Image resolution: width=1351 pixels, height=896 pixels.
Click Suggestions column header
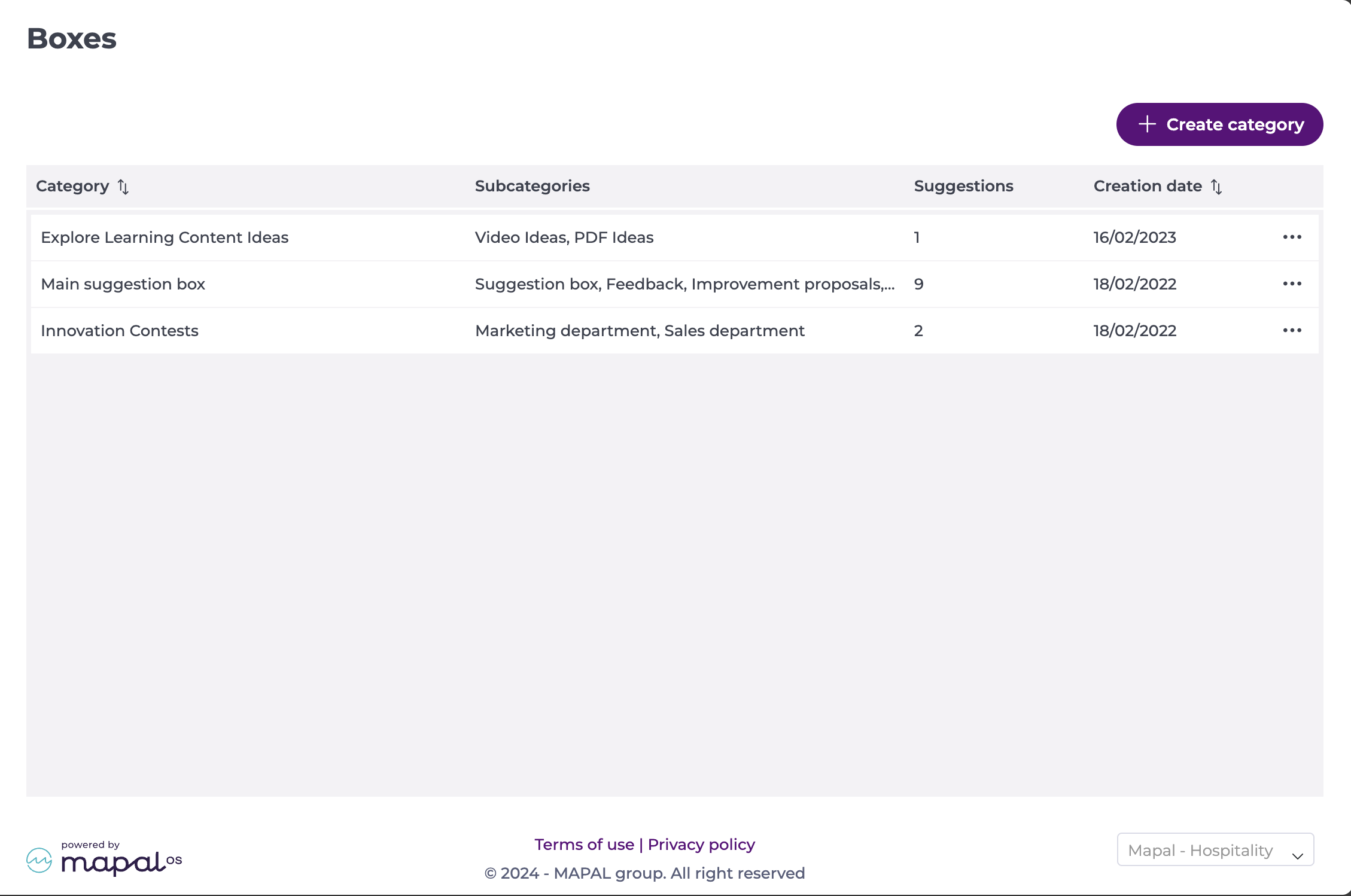pos(963,186)
